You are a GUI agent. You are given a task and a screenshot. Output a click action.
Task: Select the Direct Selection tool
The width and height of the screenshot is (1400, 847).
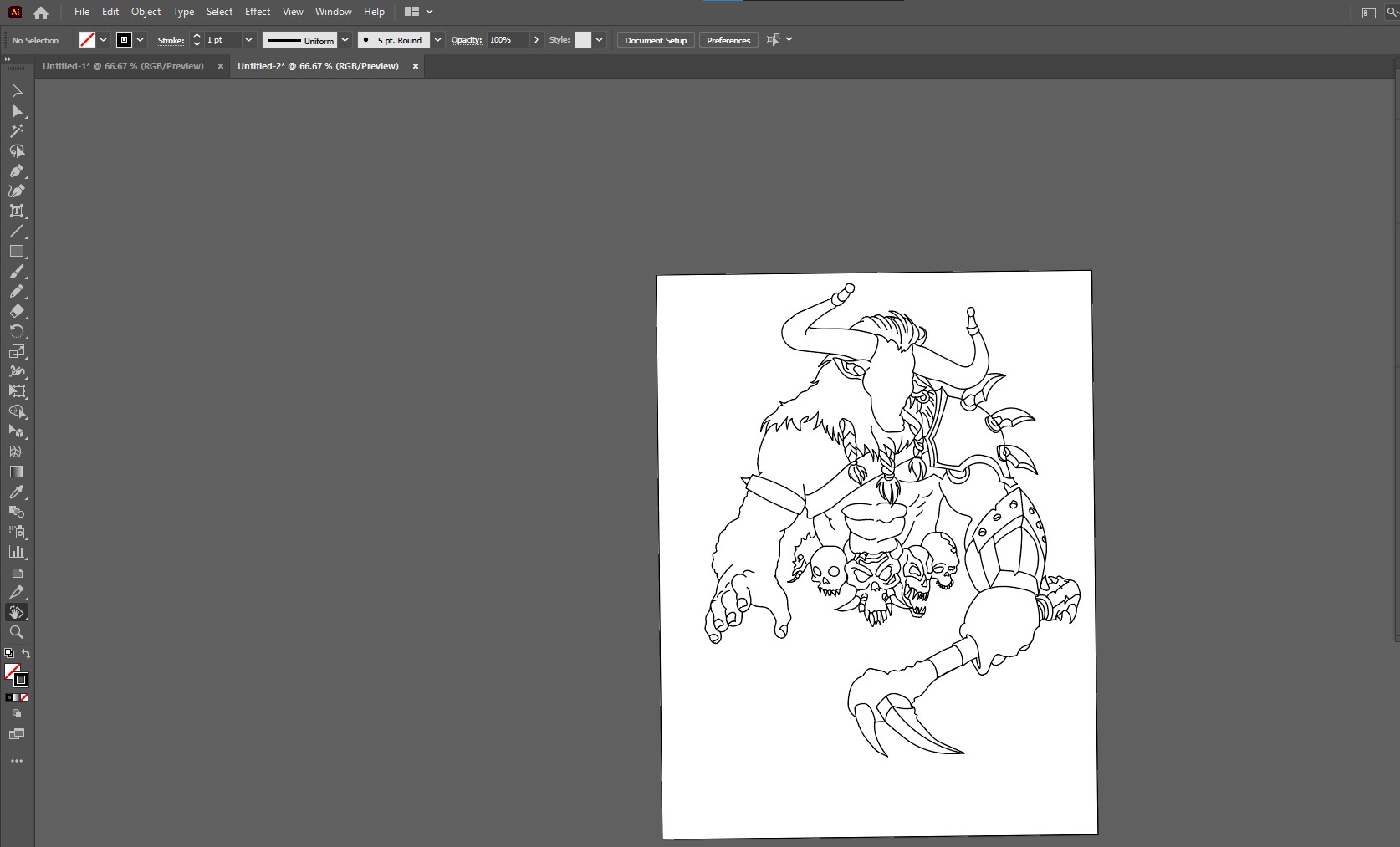[16, 110]
